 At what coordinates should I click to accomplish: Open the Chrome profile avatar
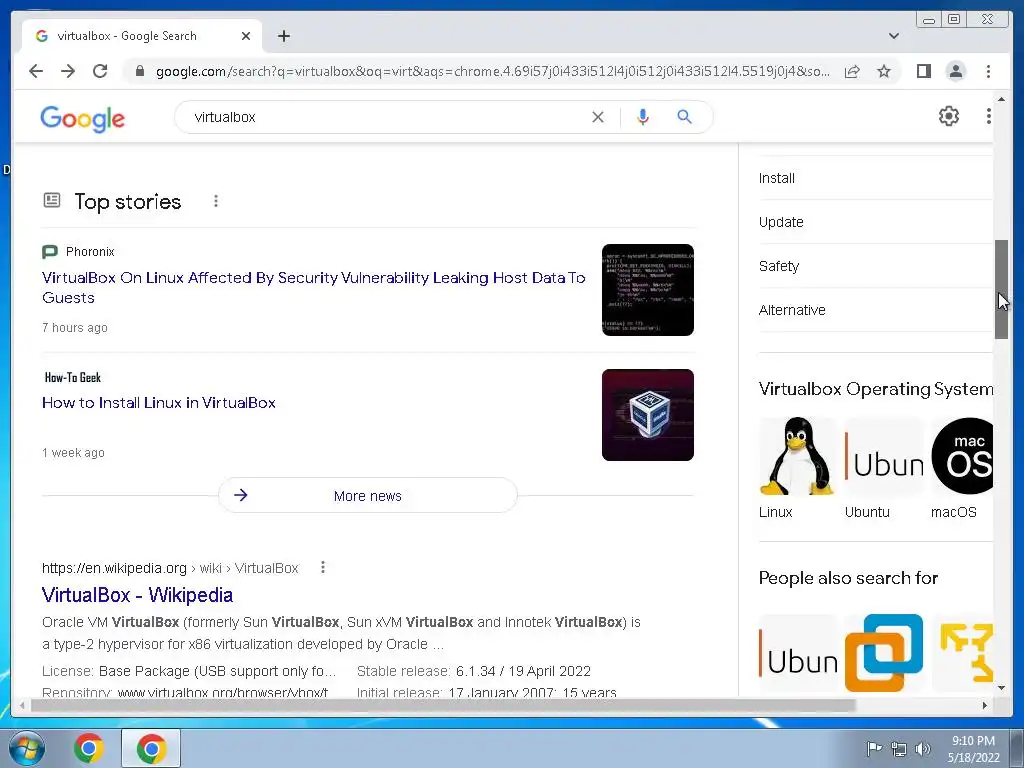click(x=955, y=71)
